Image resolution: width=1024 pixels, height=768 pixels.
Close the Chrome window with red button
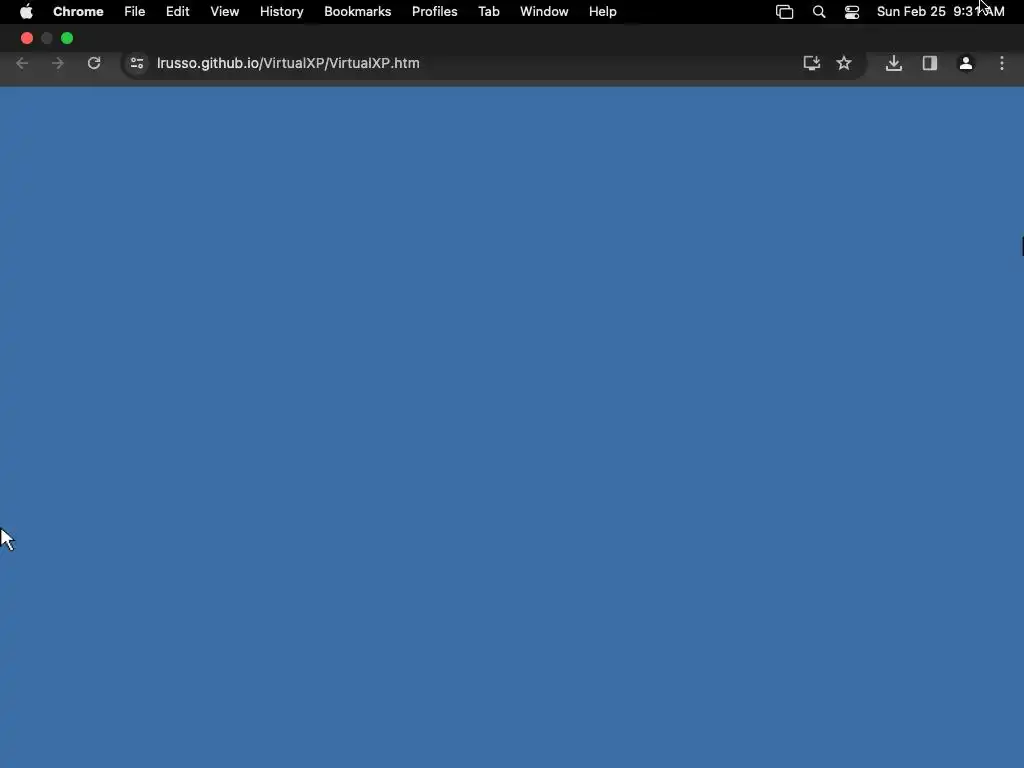tap(27, 38)
